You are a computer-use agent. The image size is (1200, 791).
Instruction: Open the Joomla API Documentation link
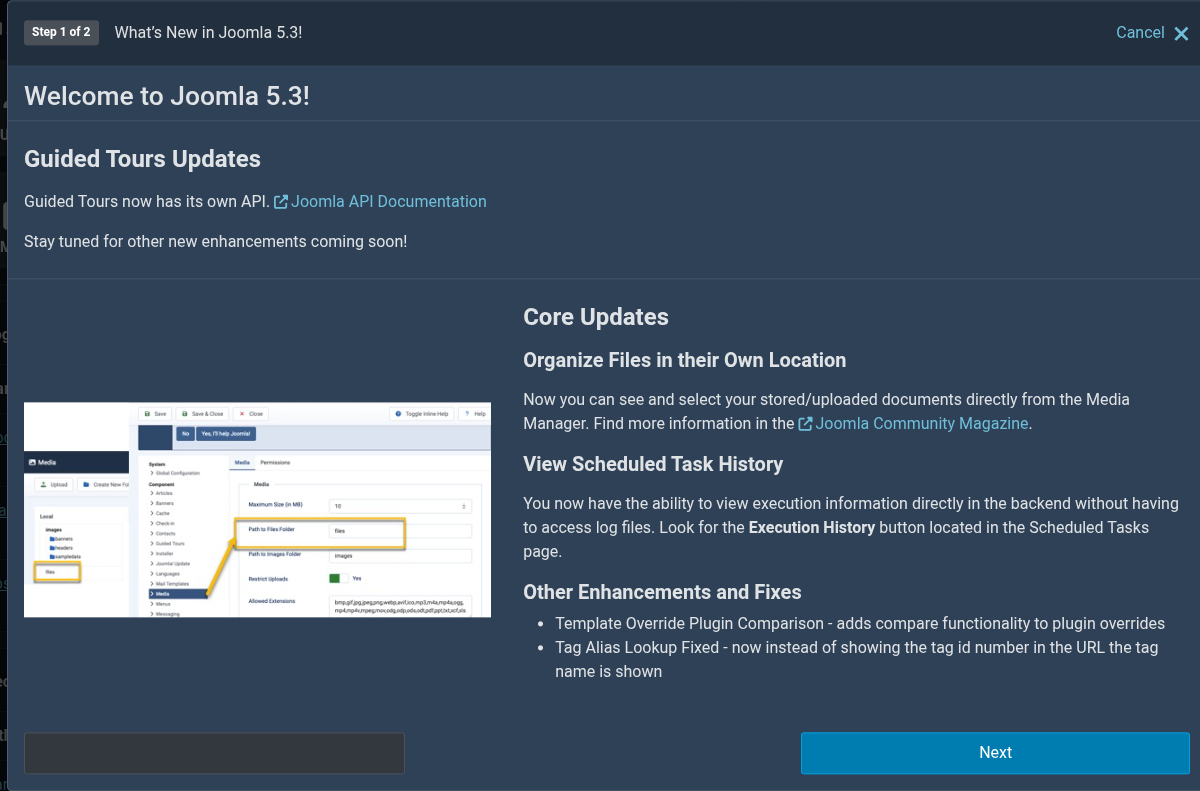click(380, 201)
